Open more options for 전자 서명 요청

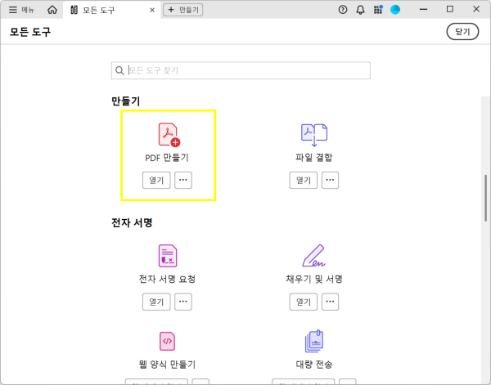click(x=183, y=302)
